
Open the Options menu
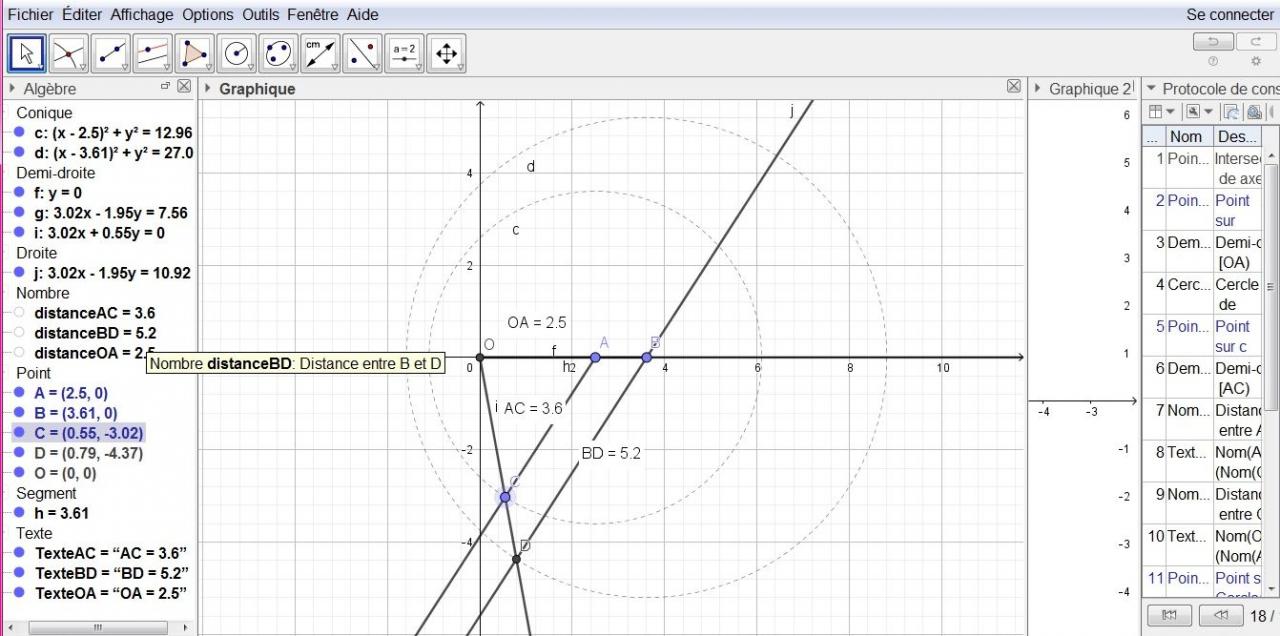point(208,14)
